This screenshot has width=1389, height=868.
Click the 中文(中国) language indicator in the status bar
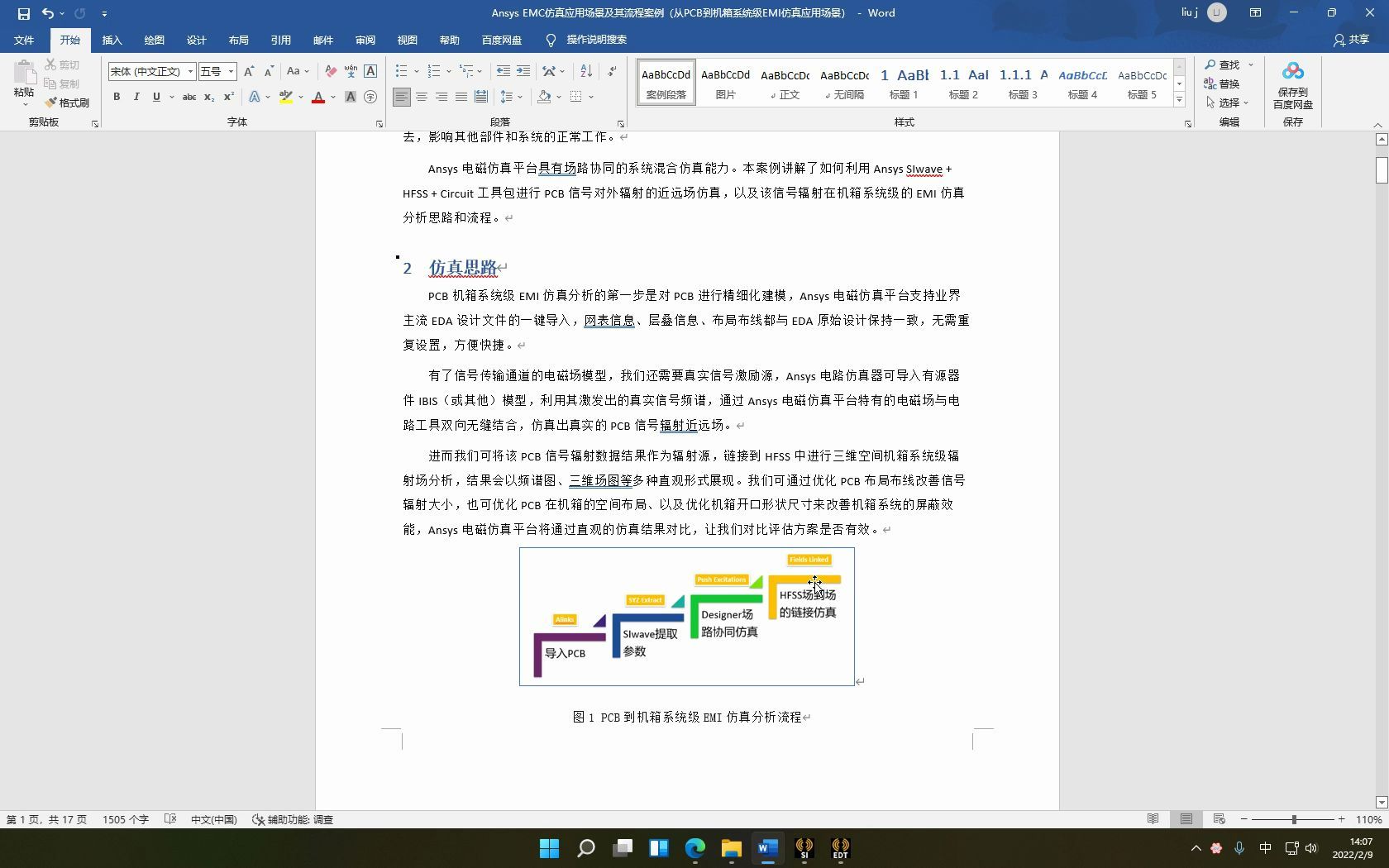(x=213, y=819)
